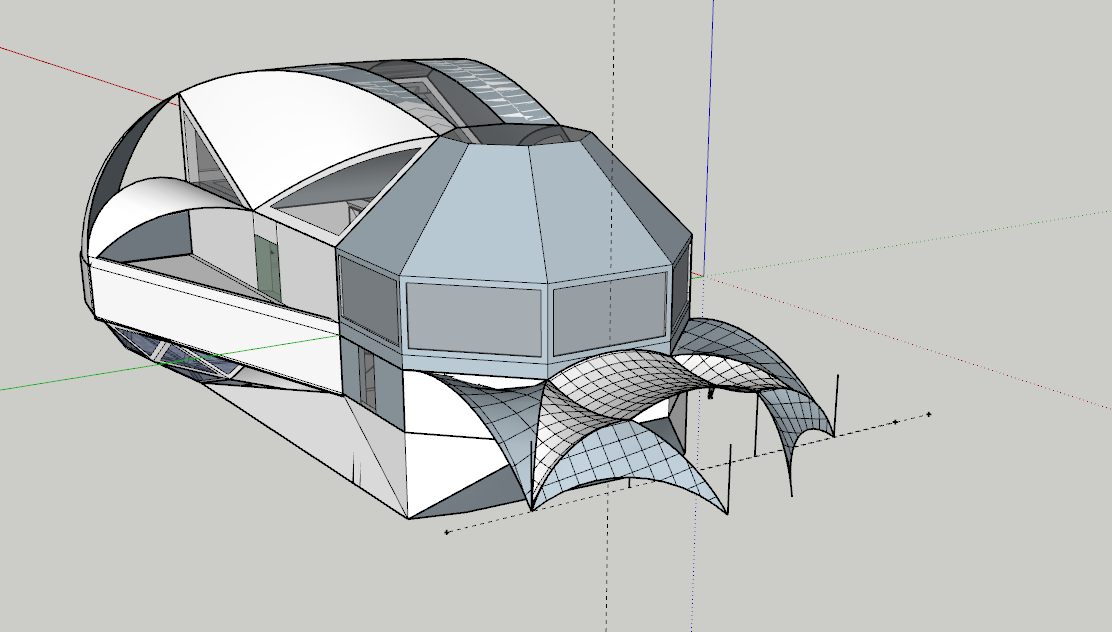
Task: Click the green door in recessed wall
Action: coord(268,269)
